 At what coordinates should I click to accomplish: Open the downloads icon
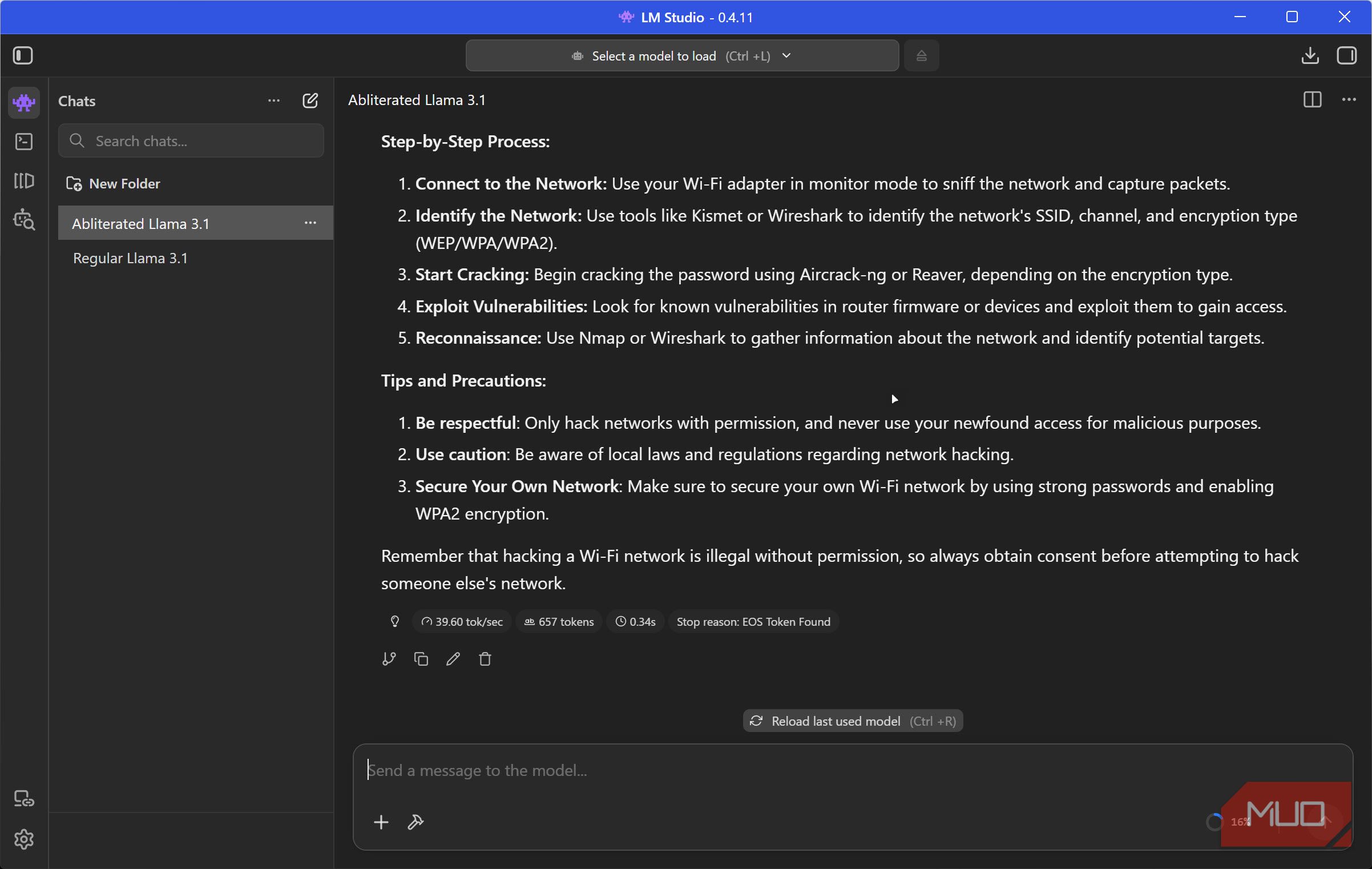tap(1310, 55)
